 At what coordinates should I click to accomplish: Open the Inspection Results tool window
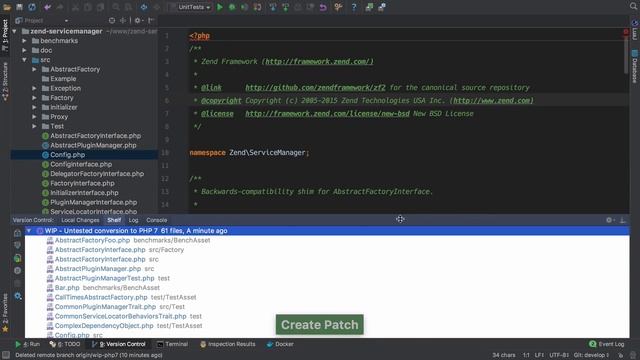pos(227,344)
